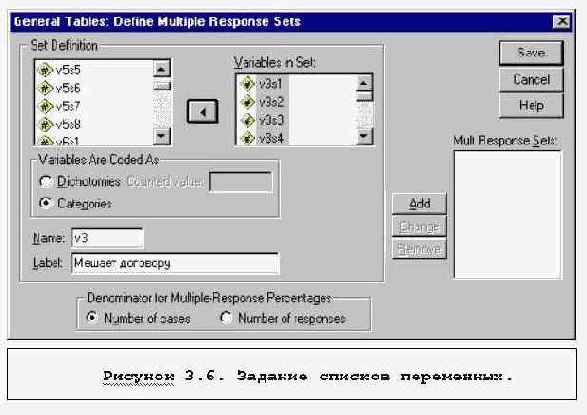587x415 pixels.
Task: Select v3s1 in Variables in Set
Action: (x=271, y=84)
